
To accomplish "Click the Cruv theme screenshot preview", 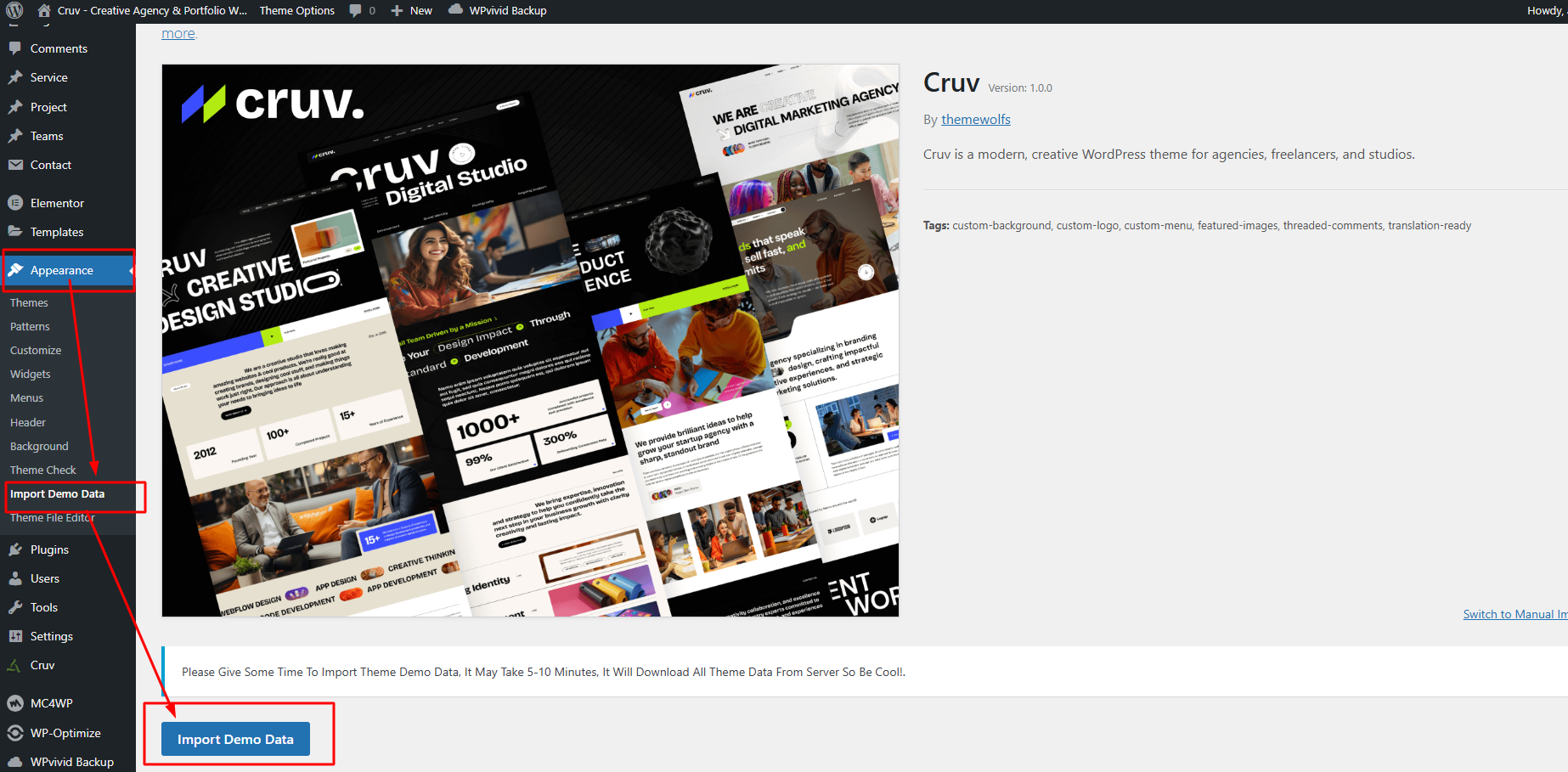I will pyautogui.click(x=530, y=341).
